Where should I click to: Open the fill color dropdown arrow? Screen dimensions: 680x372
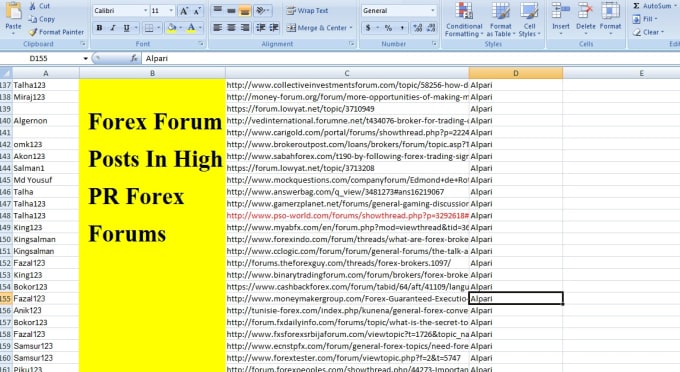pos(180,28)
